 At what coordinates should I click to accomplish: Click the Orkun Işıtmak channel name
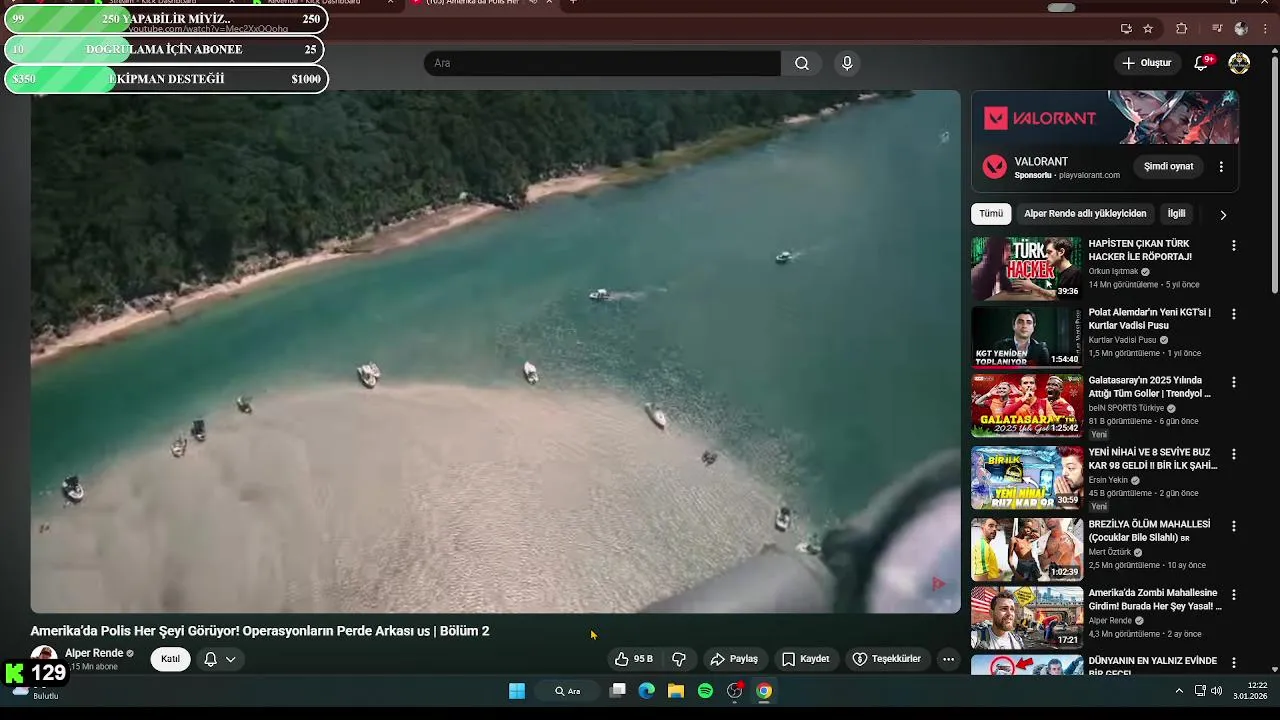[1113, 271]
